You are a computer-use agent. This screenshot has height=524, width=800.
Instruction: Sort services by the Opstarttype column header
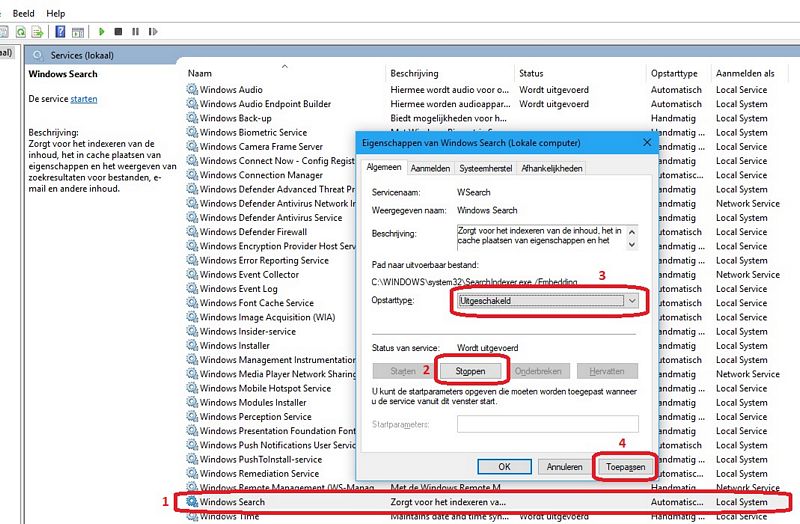pyautogui.click(x=674, y=73)
